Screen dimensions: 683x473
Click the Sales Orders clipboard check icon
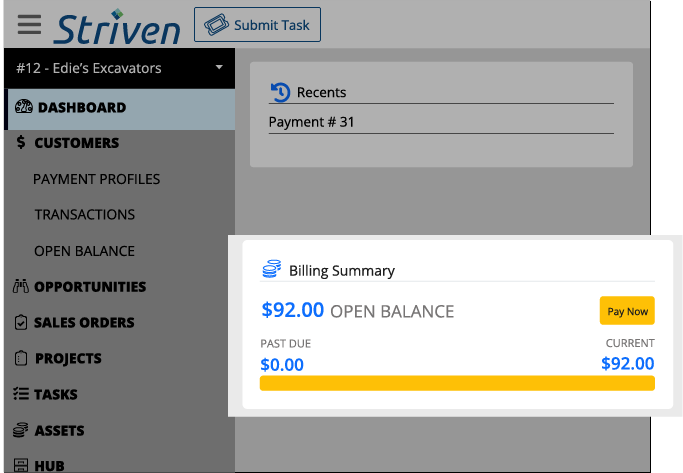20,322
